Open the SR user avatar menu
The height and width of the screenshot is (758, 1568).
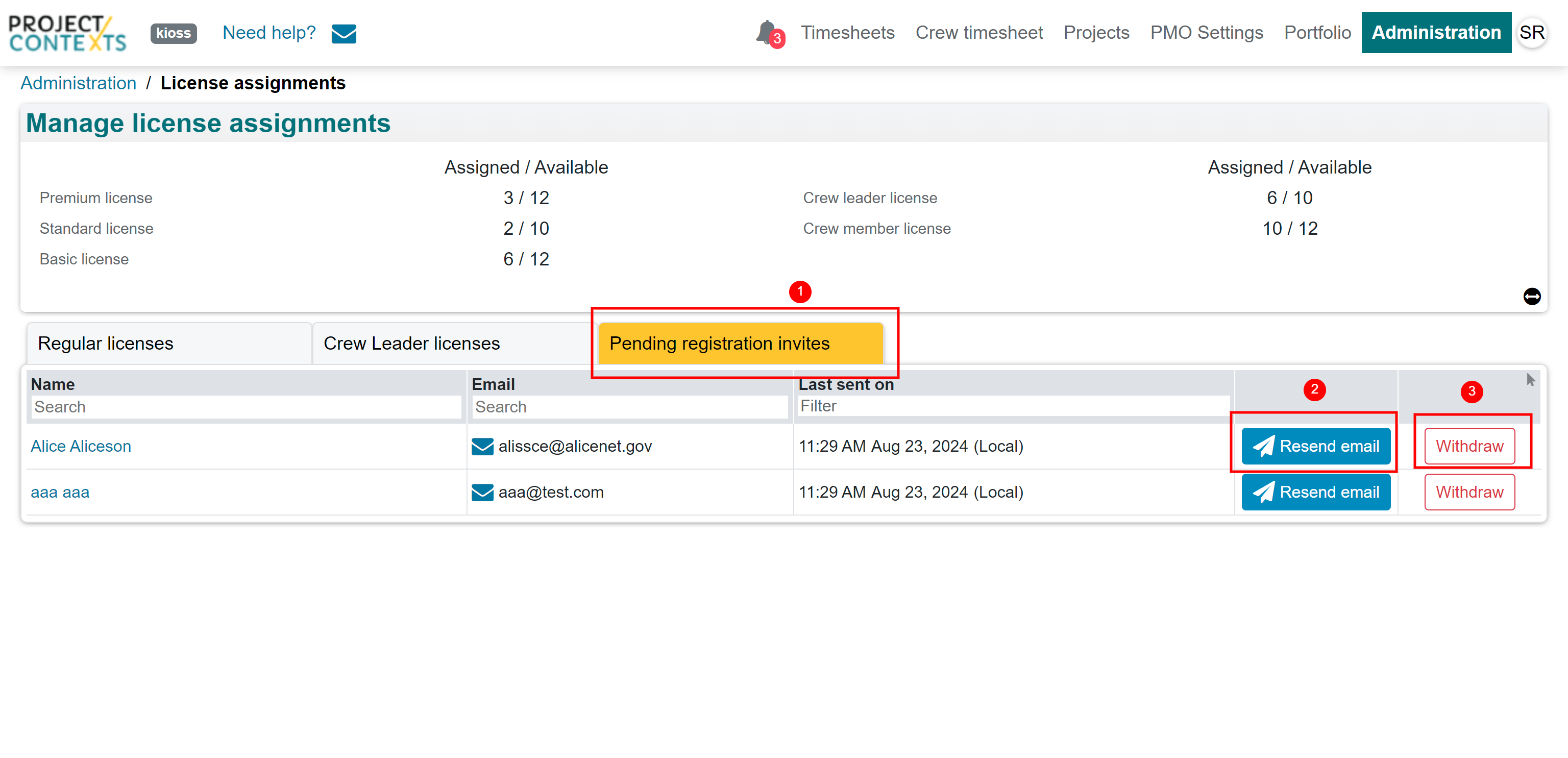(x=1531, y=32)
